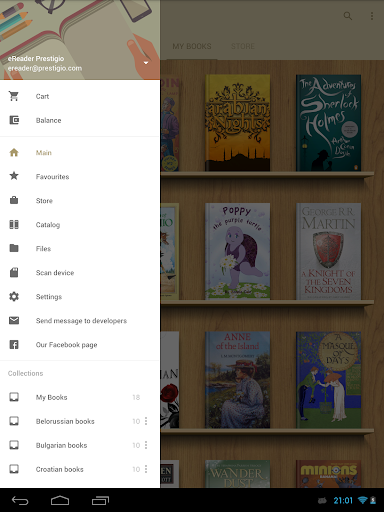The height and width of the screenshot is (512, 384).
Task: Expand the account dropdown arrow in header
Action: [146, 63]
